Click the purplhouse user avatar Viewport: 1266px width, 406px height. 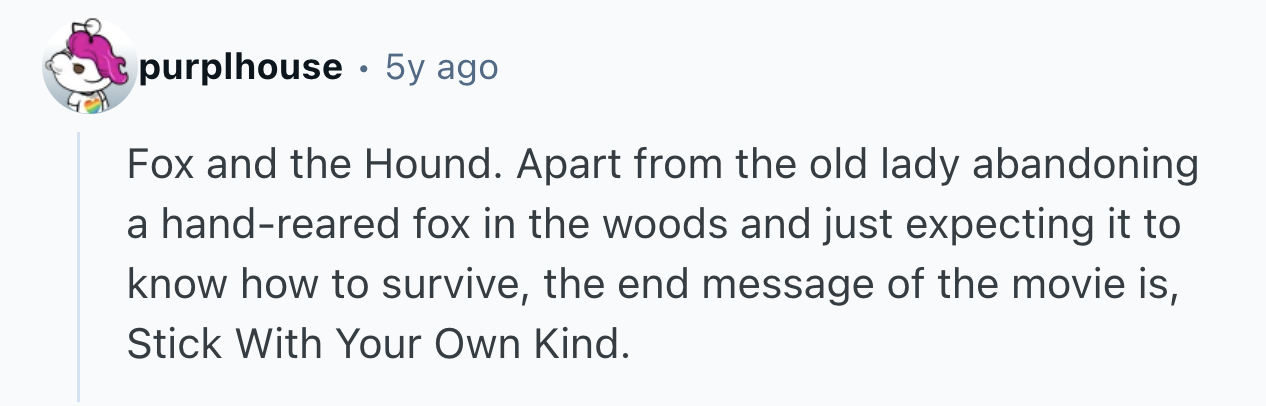[88, 68]
